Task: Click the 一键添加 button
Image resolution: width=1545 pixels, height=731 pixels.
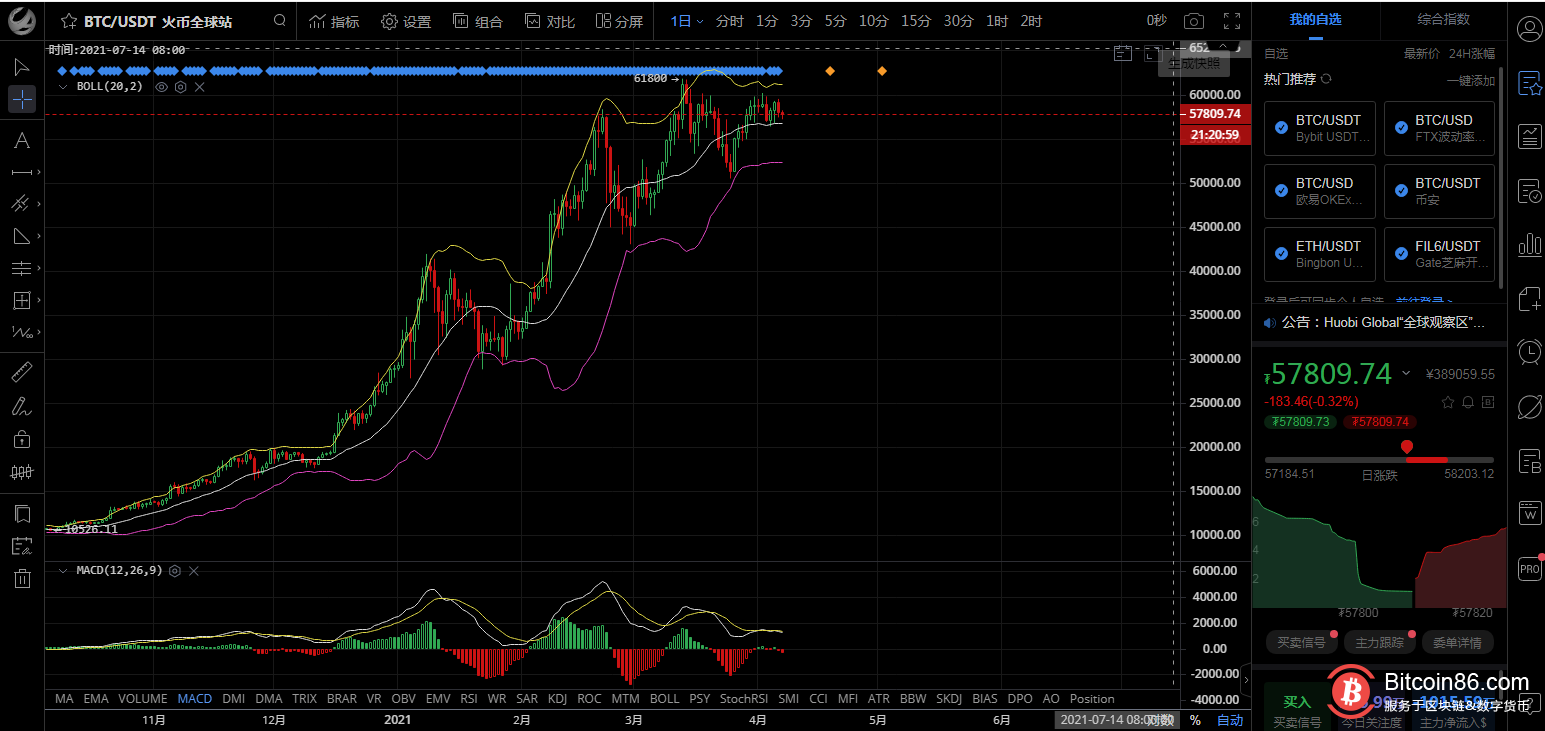Action: tap(1470, 80)
